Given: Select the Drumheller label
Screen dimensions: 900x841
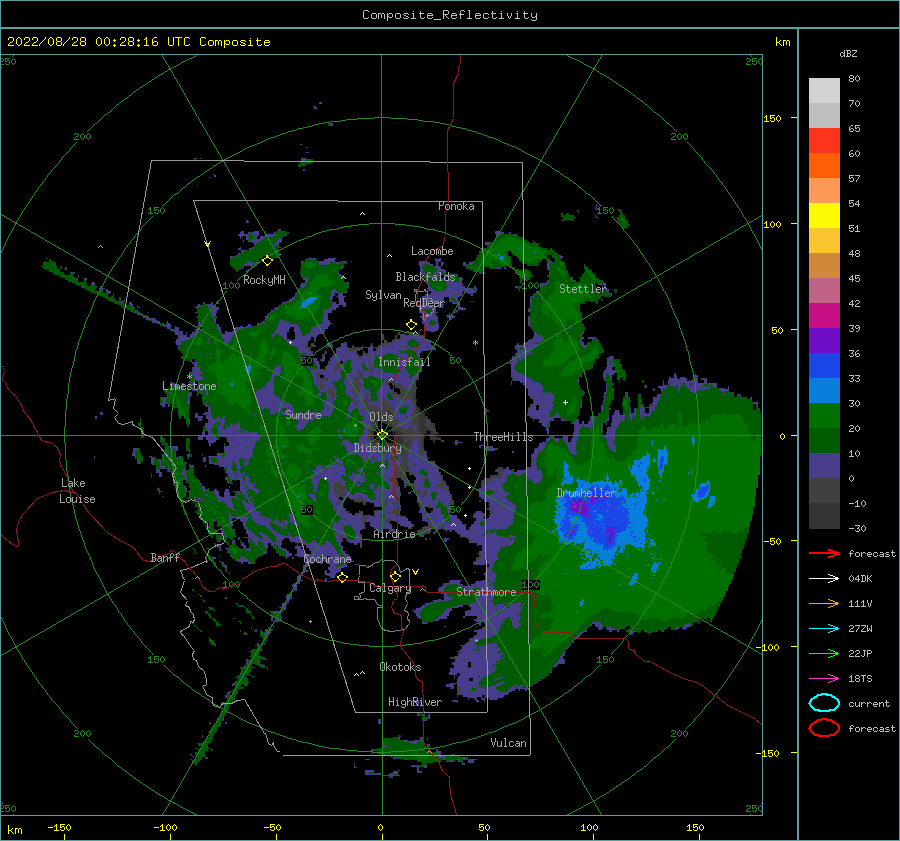Looking at the screenshot, I should 586,493.
